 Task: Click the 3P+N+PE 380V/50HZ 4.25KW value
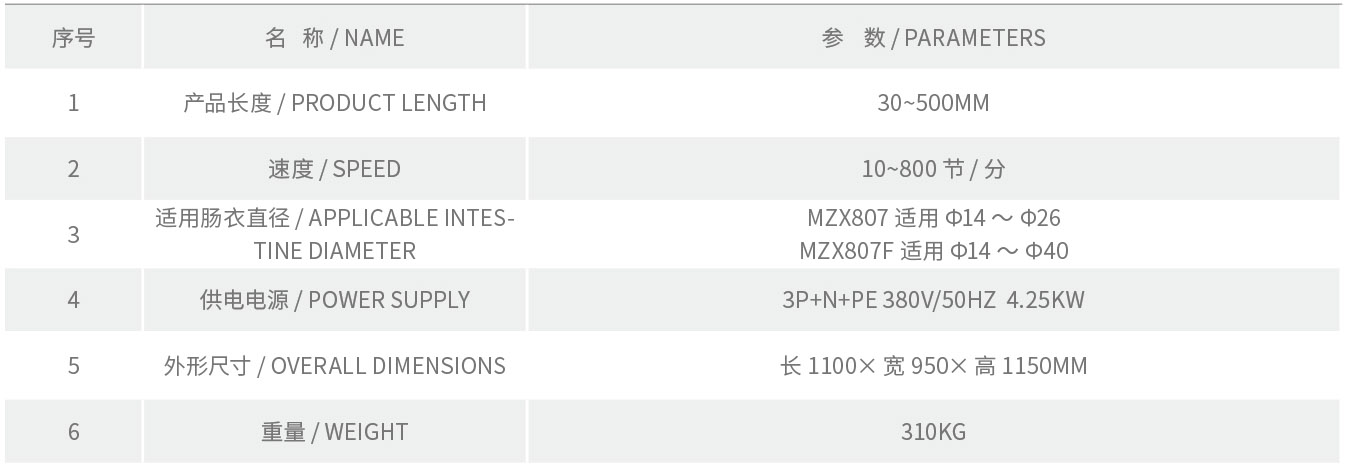tap(933, 299)
